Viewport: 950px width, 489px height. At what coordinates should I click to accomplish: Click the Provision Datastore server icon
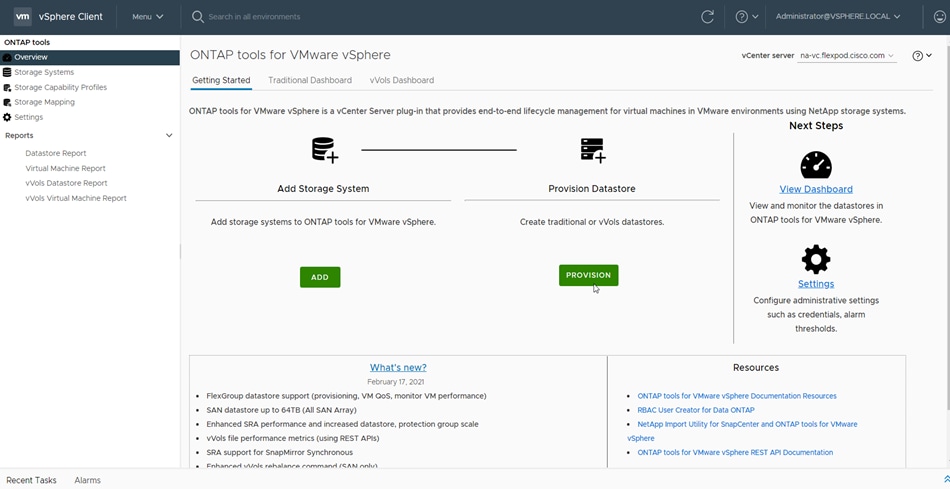pos(593,150)
